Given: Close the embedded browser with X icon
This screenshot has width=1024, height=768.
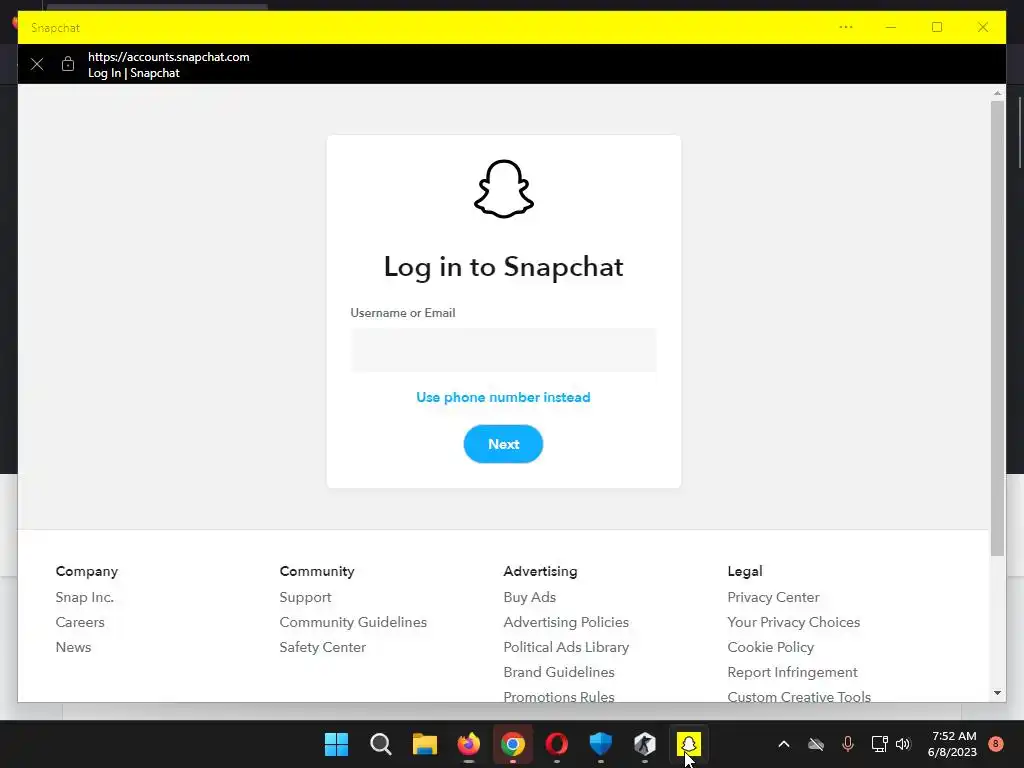Looking at the screenshot, I should pos(37,64).
